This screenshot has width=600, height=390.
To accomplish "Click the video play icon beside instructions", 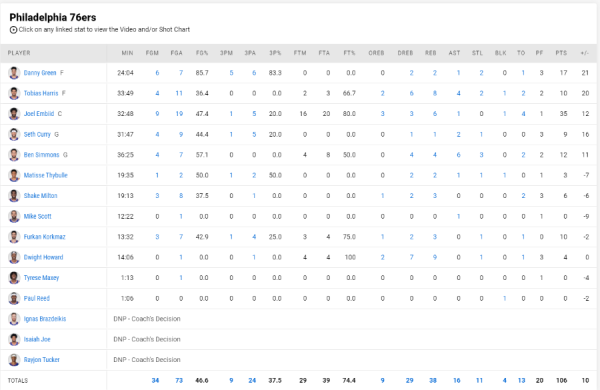I will click(x=13, y=30).
